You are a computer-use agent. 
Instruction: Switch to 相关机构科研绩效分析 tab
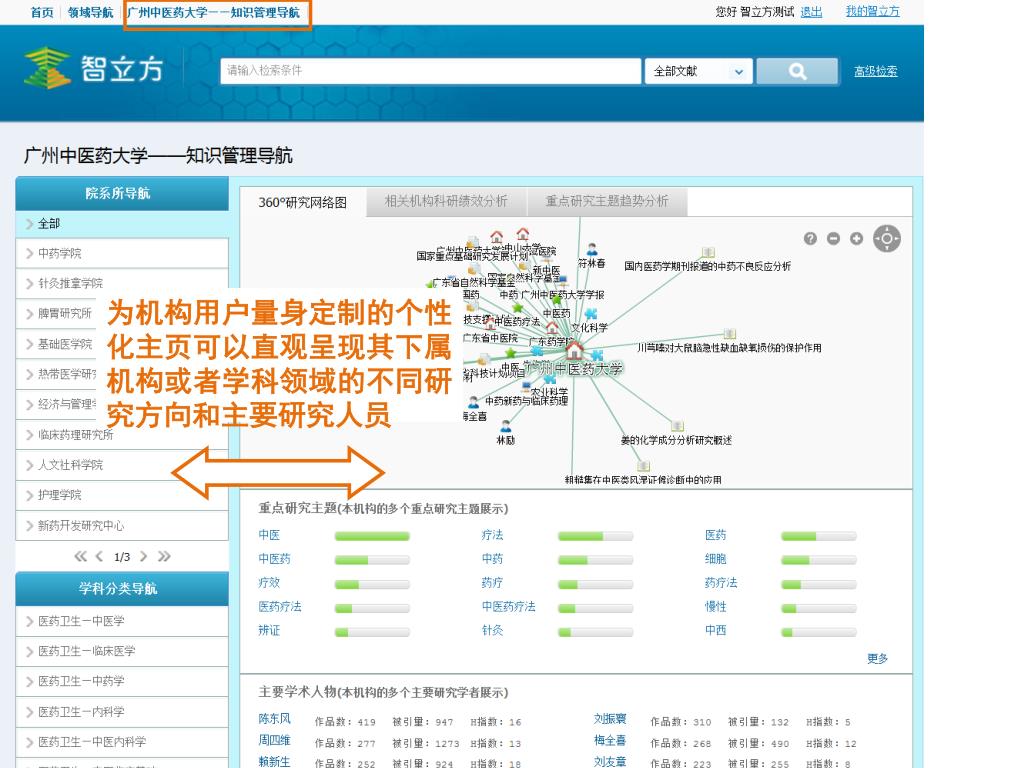tap(446, 201)
